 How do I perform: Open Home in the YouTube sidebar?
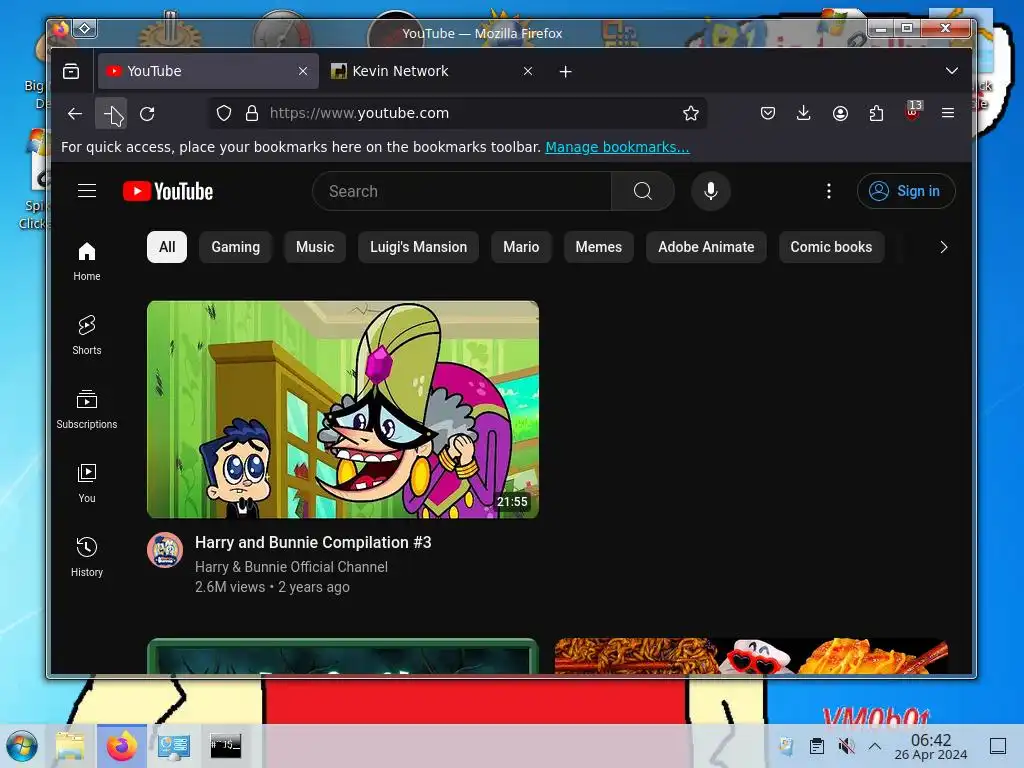[x=87, y=261]
